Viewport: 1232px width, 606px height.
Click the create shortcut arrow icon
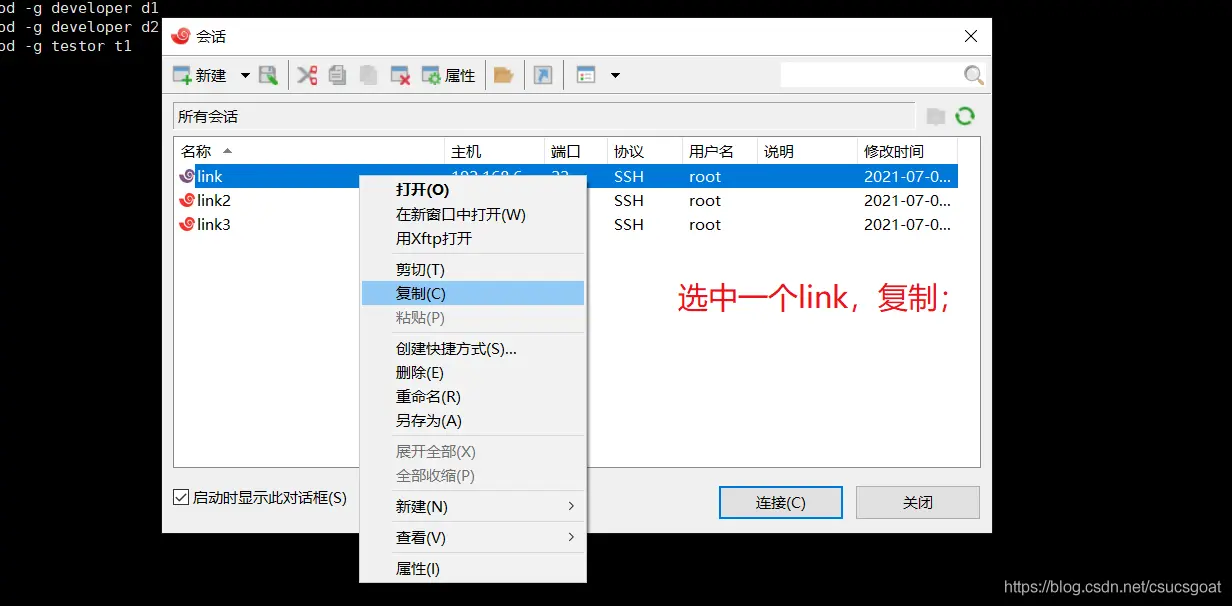coord(543,75)
